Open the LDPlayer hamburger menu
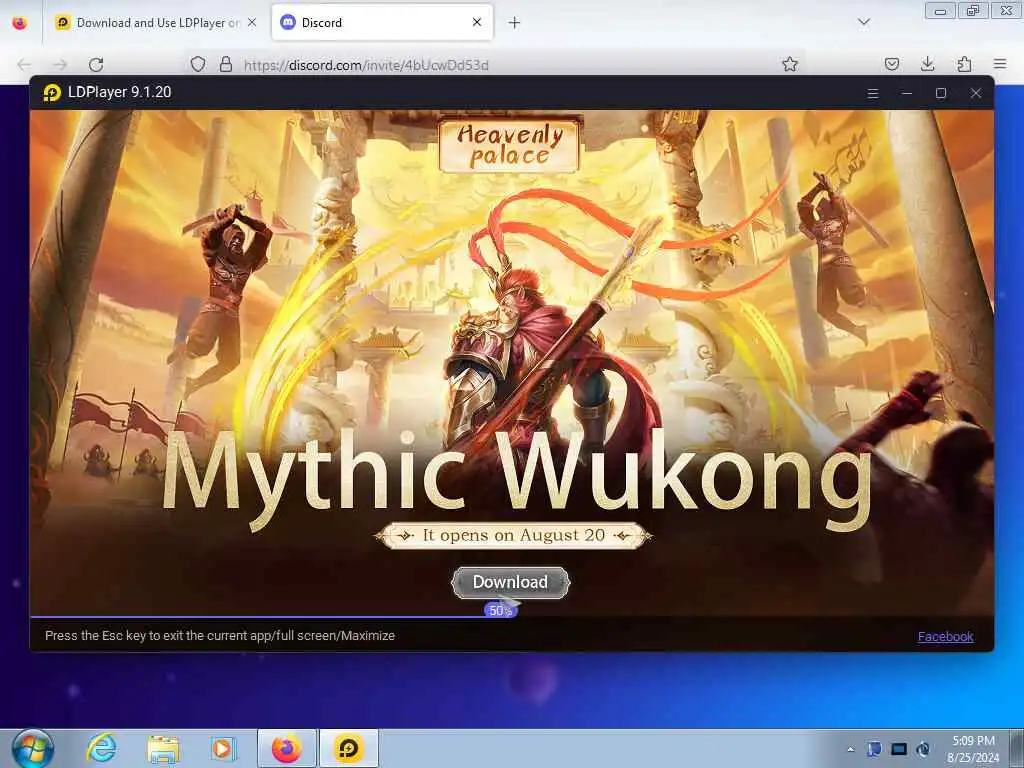 pos(872,93)
